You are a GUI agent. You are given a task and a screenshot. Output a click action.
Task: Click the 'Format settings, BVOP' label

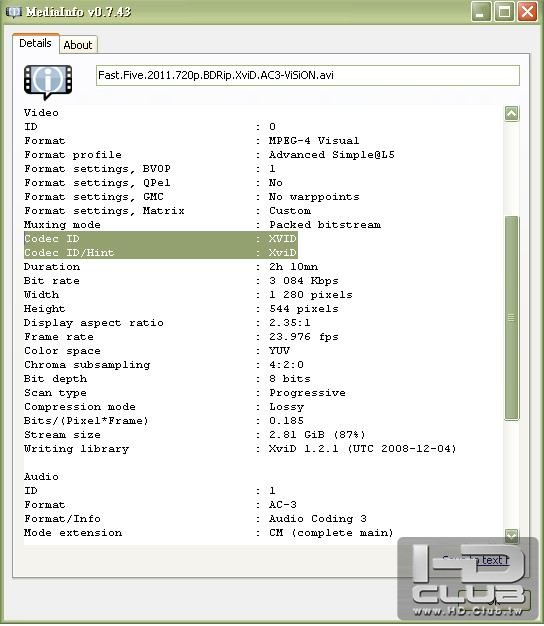pos(97,169)
